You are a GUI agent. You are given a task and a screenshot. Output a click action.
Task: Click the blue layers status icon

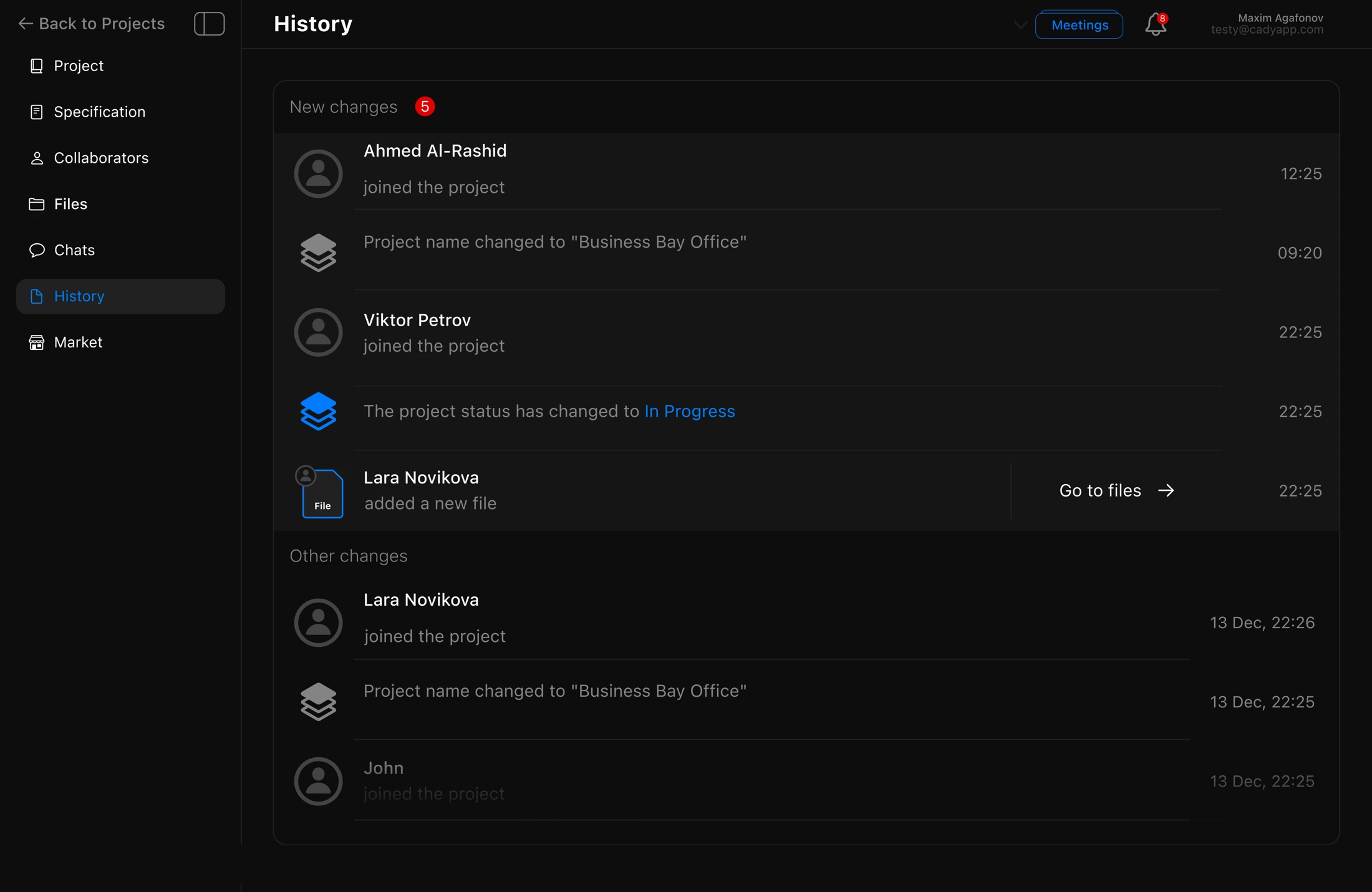[x=318, y=412]
